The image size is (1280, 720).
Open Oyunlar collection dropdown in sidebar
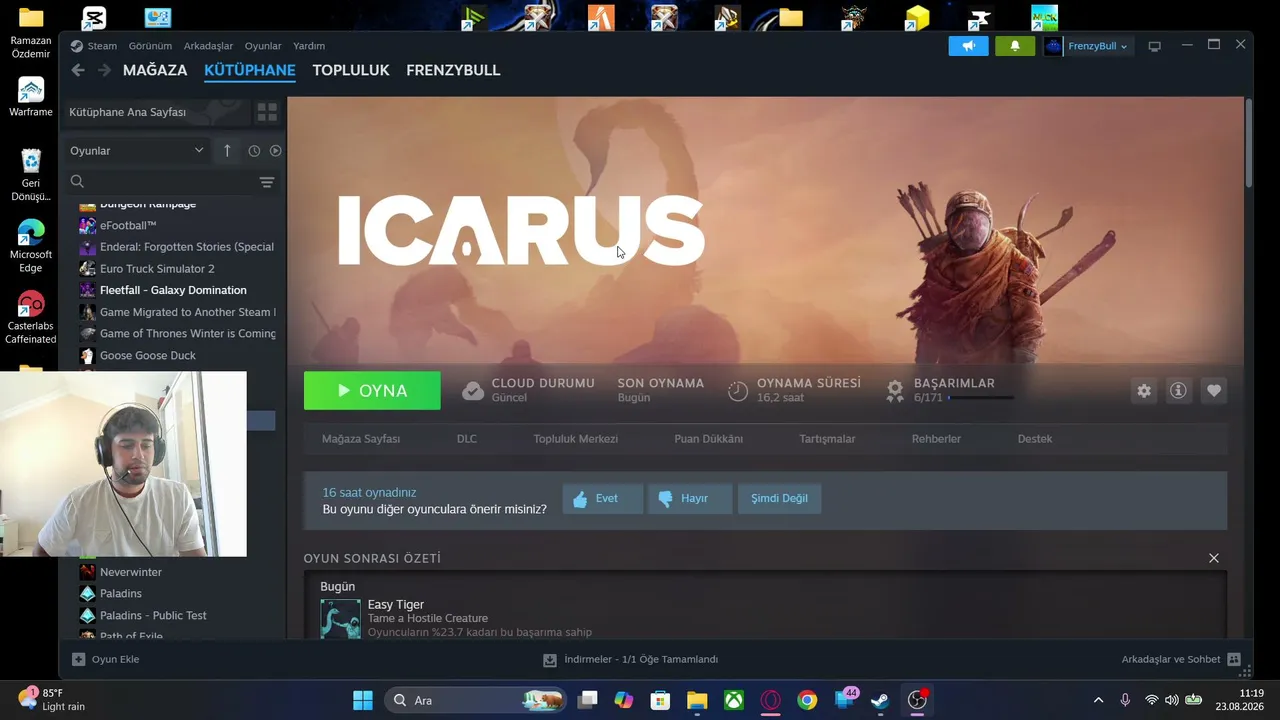pyautogui.click(x=137, y=151)
